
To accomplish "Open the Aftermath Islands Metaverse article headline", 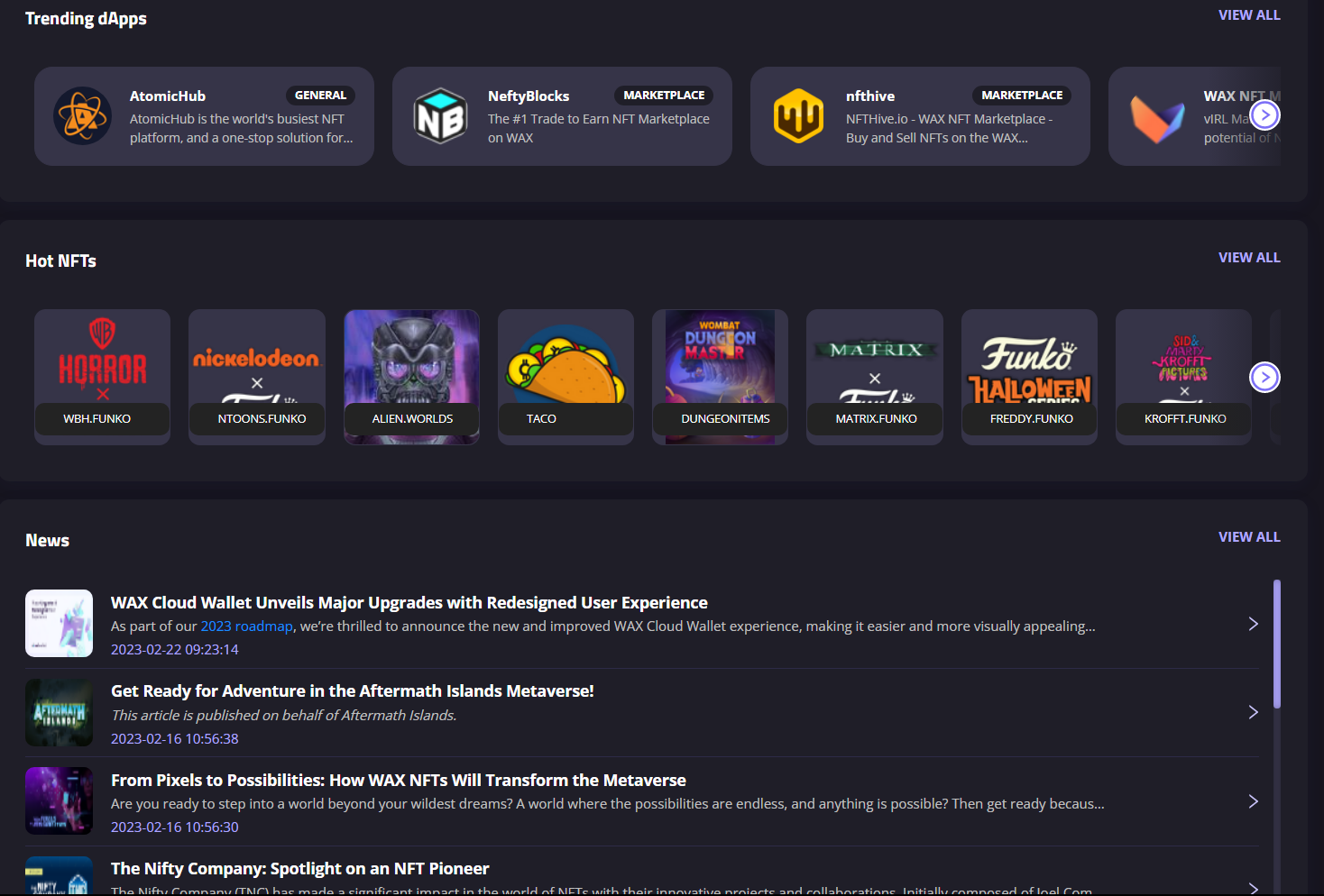I will pos(352,691).
